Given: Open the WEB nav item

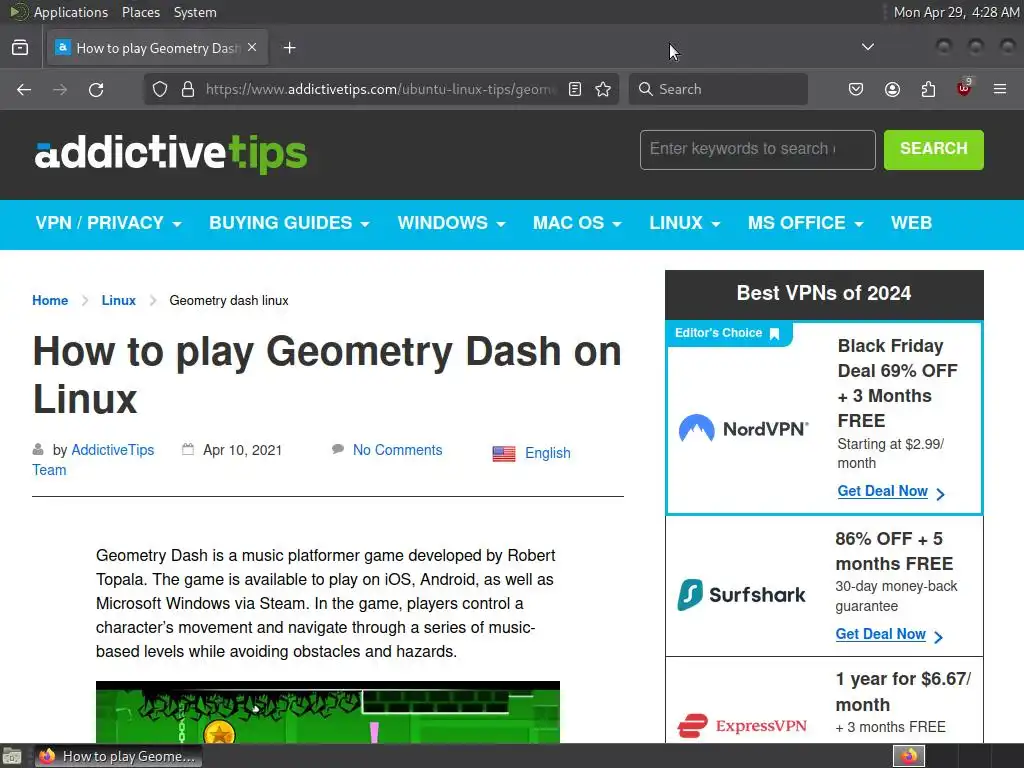Looking at the screenshot, I should click(x=912, y=223).
